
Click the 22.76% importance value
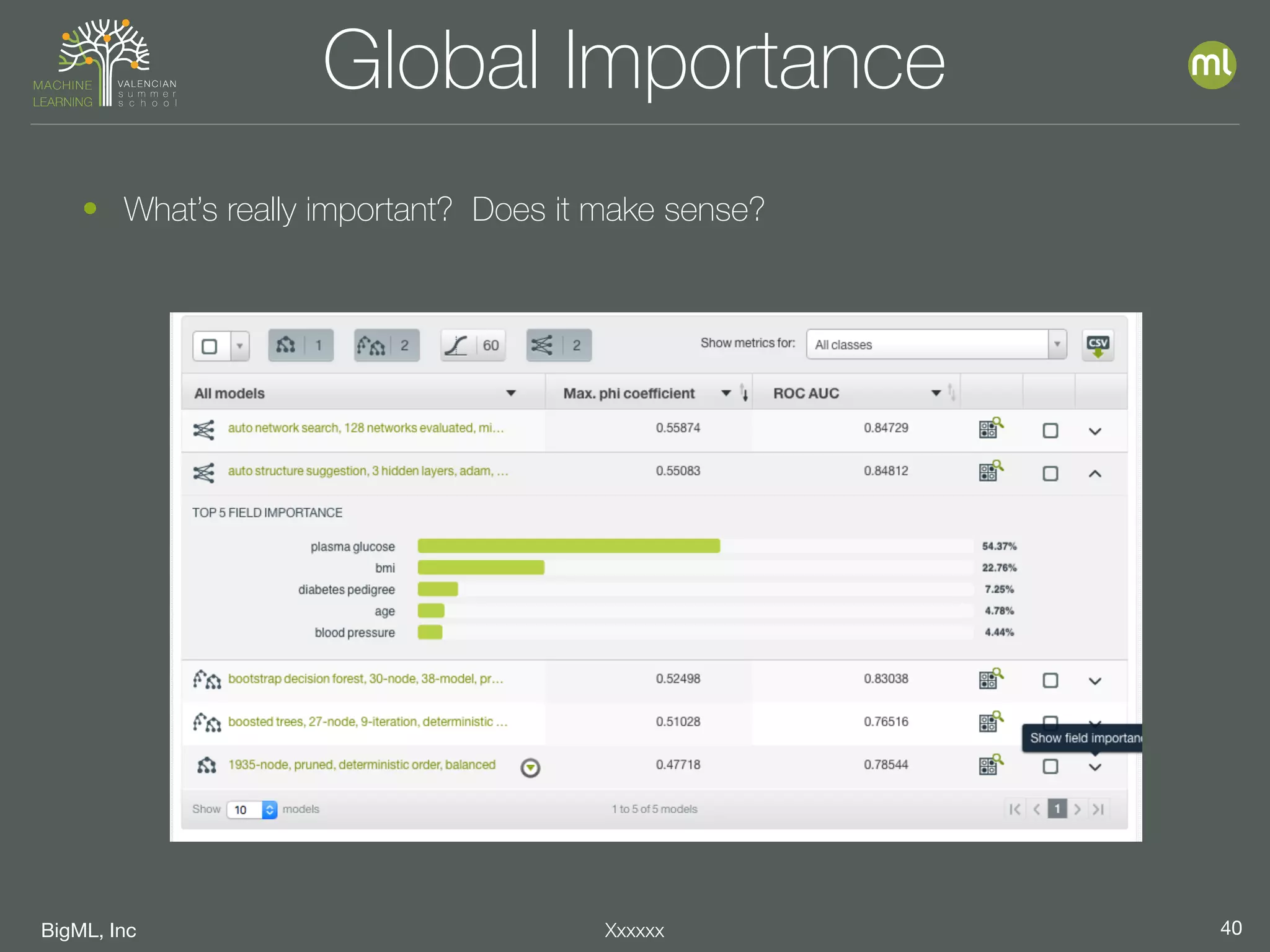[999, 568]
